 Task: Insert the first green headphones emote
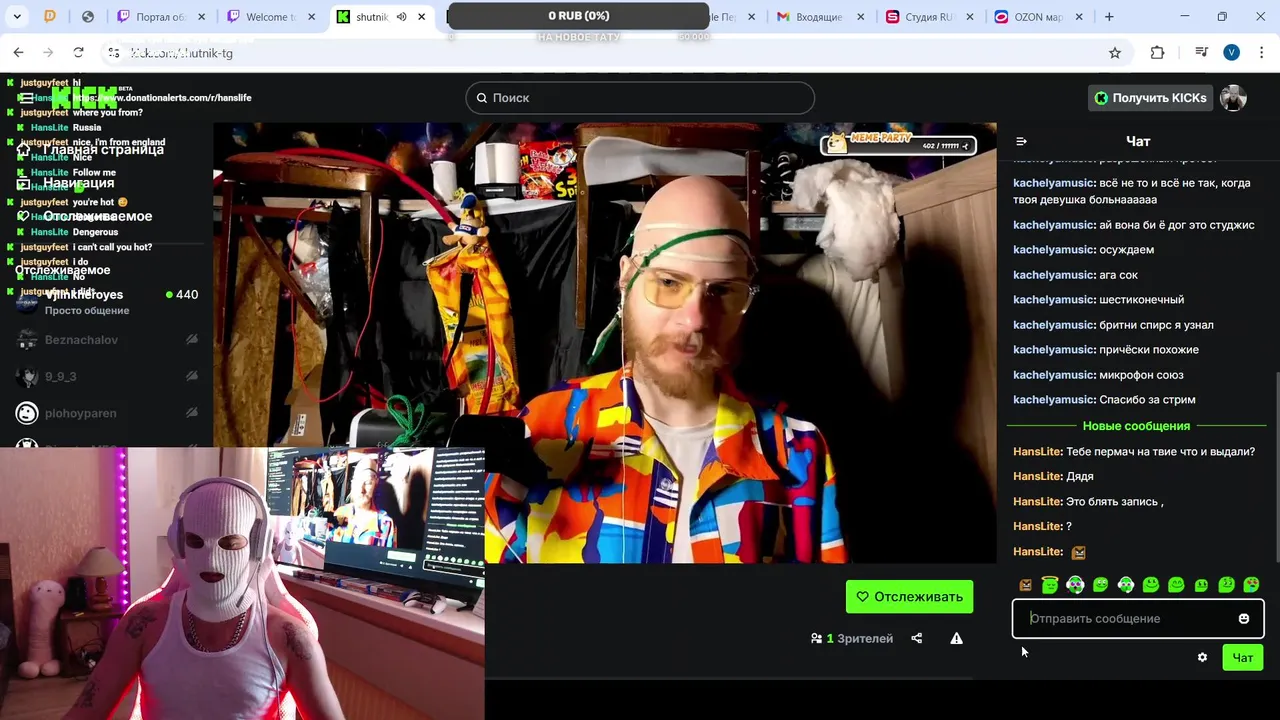[x=1075, y=585]
